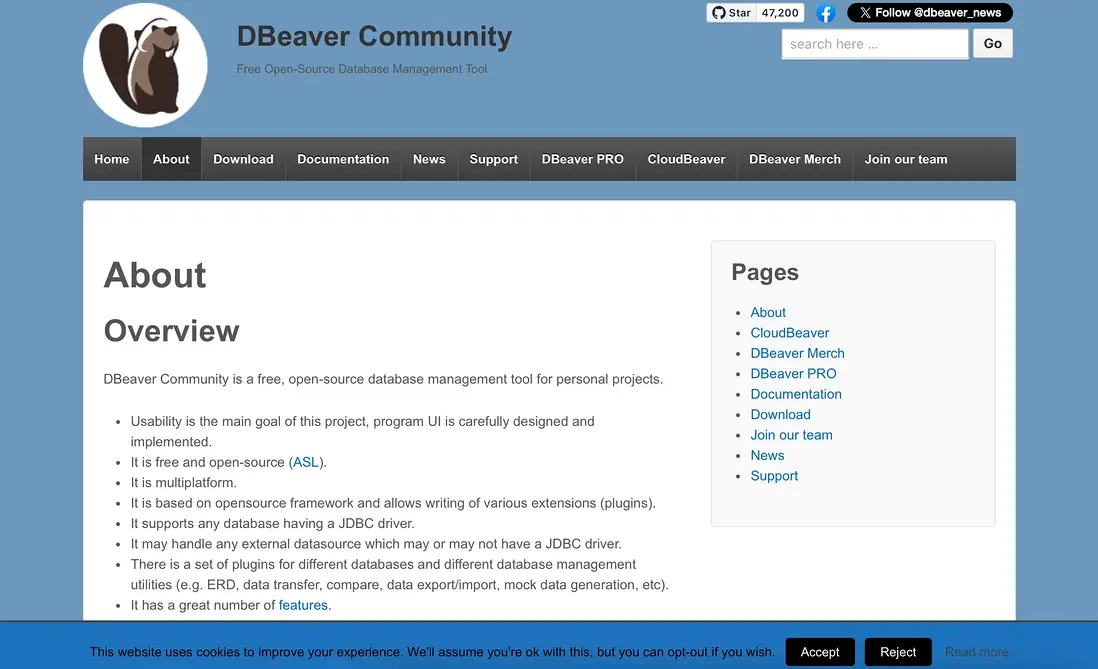Click the GitHub Star button
The image size is (1098, 669).
click(731, 13)
